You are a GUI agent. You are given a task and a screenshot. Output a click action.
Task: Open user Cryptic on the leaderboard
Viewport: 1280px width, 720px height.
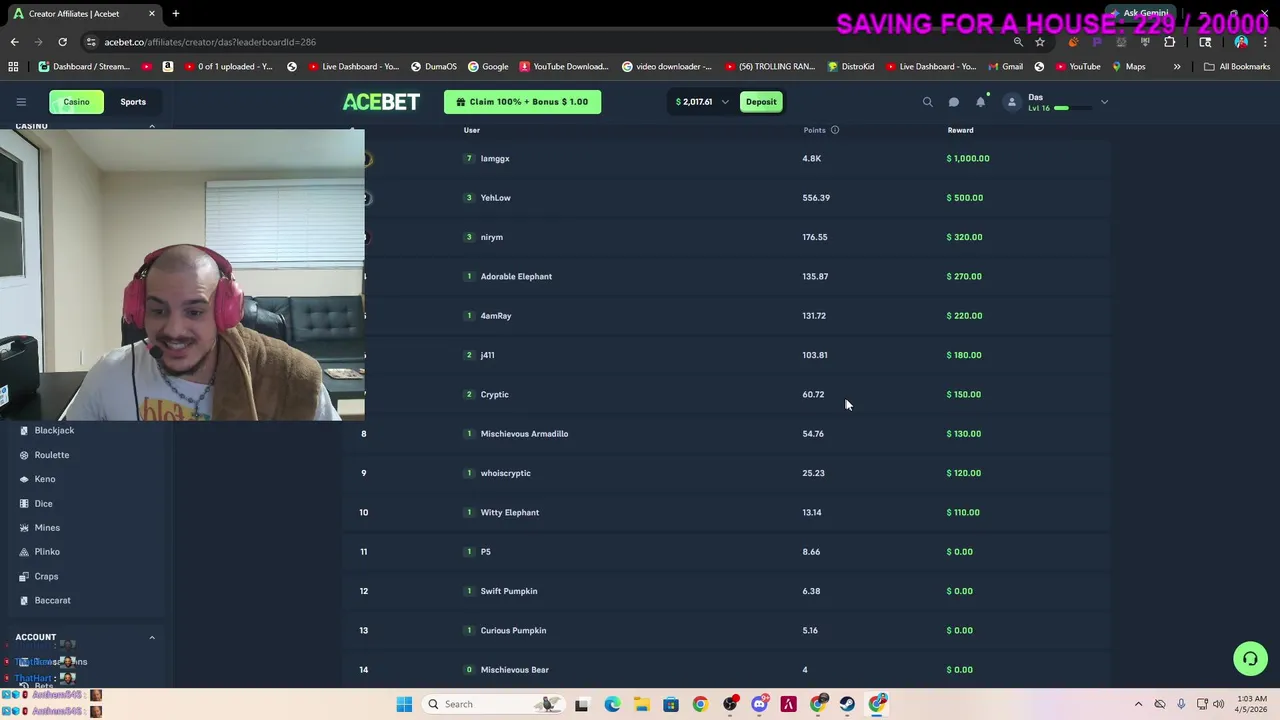coord(494,394)
